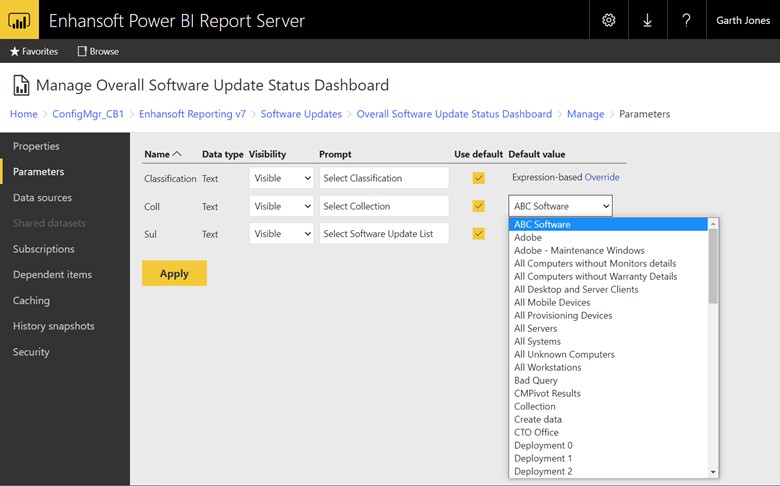This screenshot has height=486, width=780.
Task: Click the Power BI logo icon
Action: [x=19, y=20]
